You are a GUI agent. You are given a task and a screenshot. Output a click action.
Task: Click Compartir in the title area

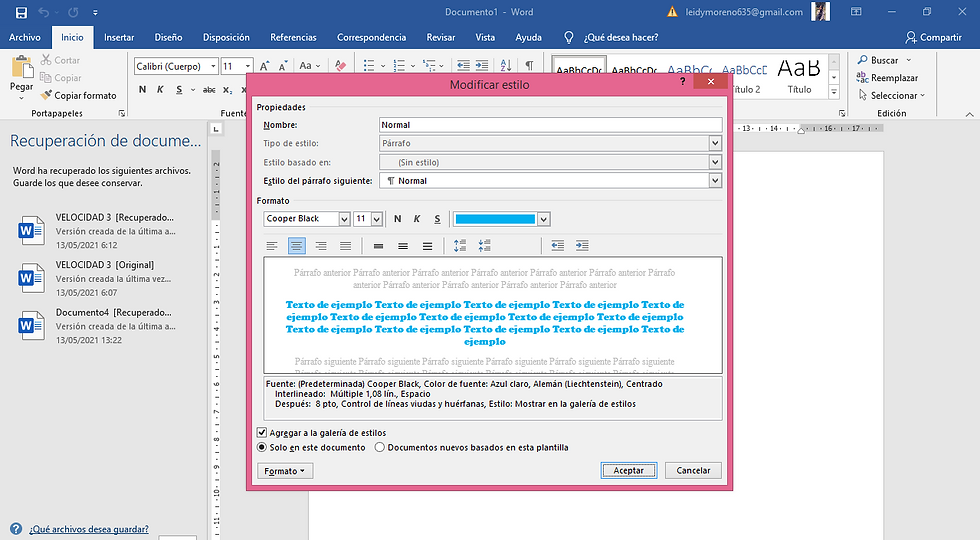[933, 38]
